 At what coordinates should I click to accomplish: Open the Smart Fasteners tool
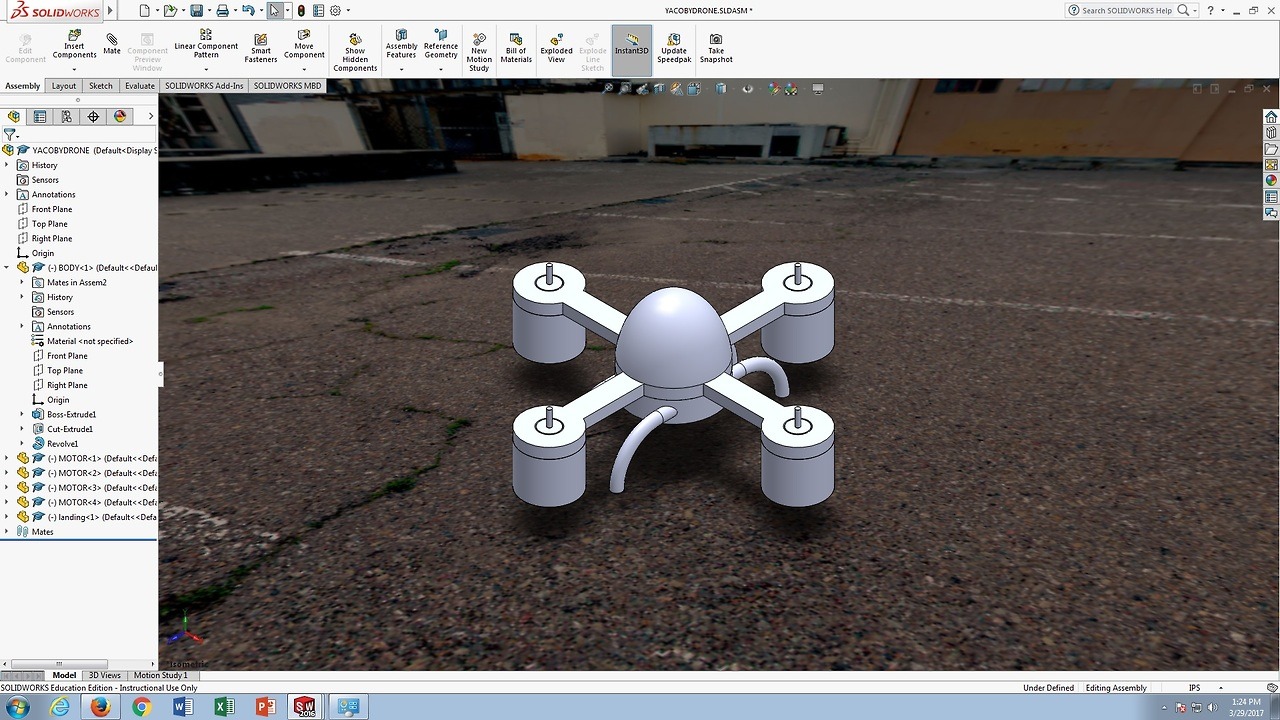point(261,49)
